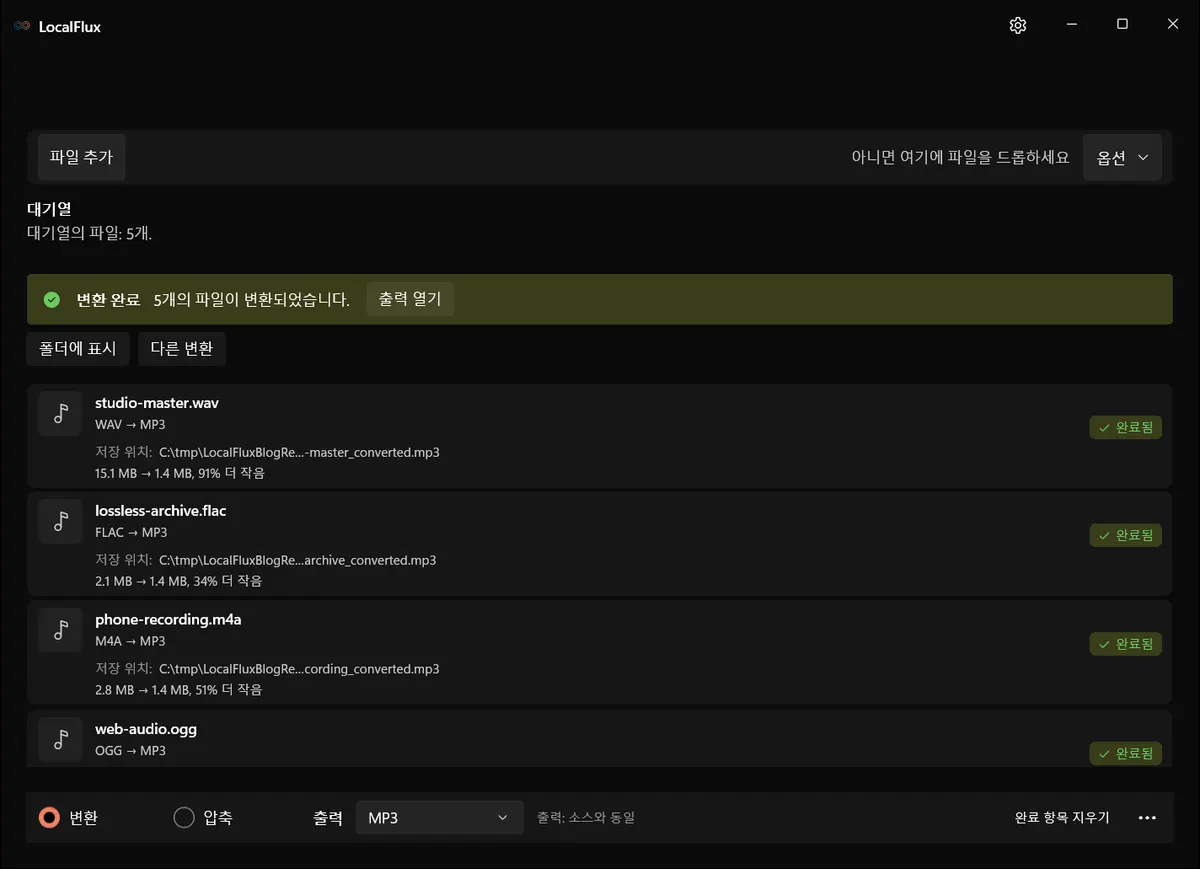Click the path ending in cording_converted.mp3
The width and height of the screenshot is (1200, 869).
[299, 669]
